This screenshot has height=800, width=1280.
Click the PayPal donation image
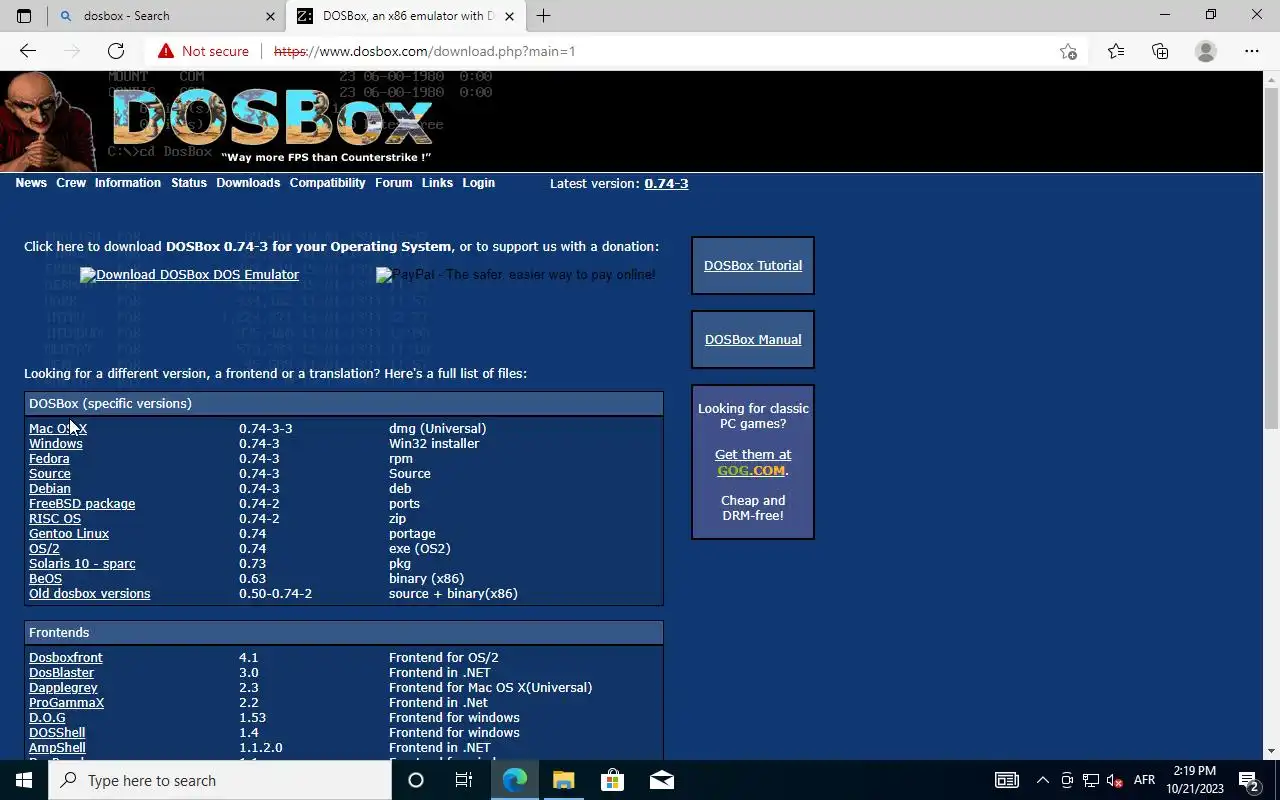(516, 275)
